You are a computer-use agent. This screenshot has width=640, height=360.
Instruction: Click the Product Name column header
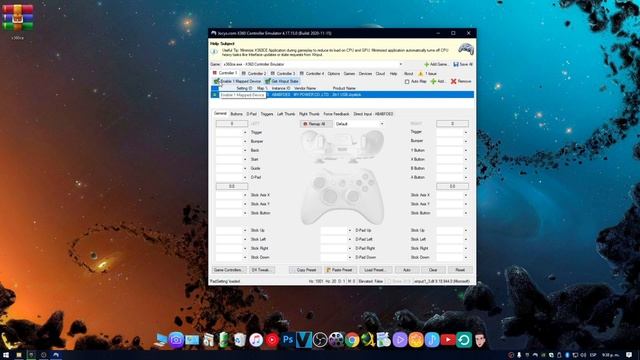[344, 88]
